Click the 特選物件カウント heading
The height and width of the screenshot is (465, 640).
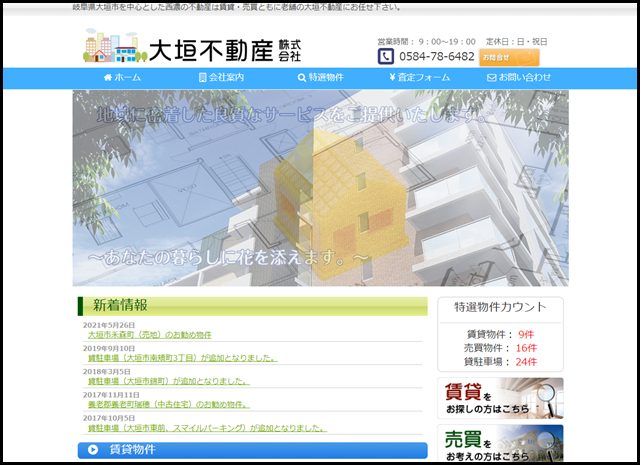(x=500, y=307)
